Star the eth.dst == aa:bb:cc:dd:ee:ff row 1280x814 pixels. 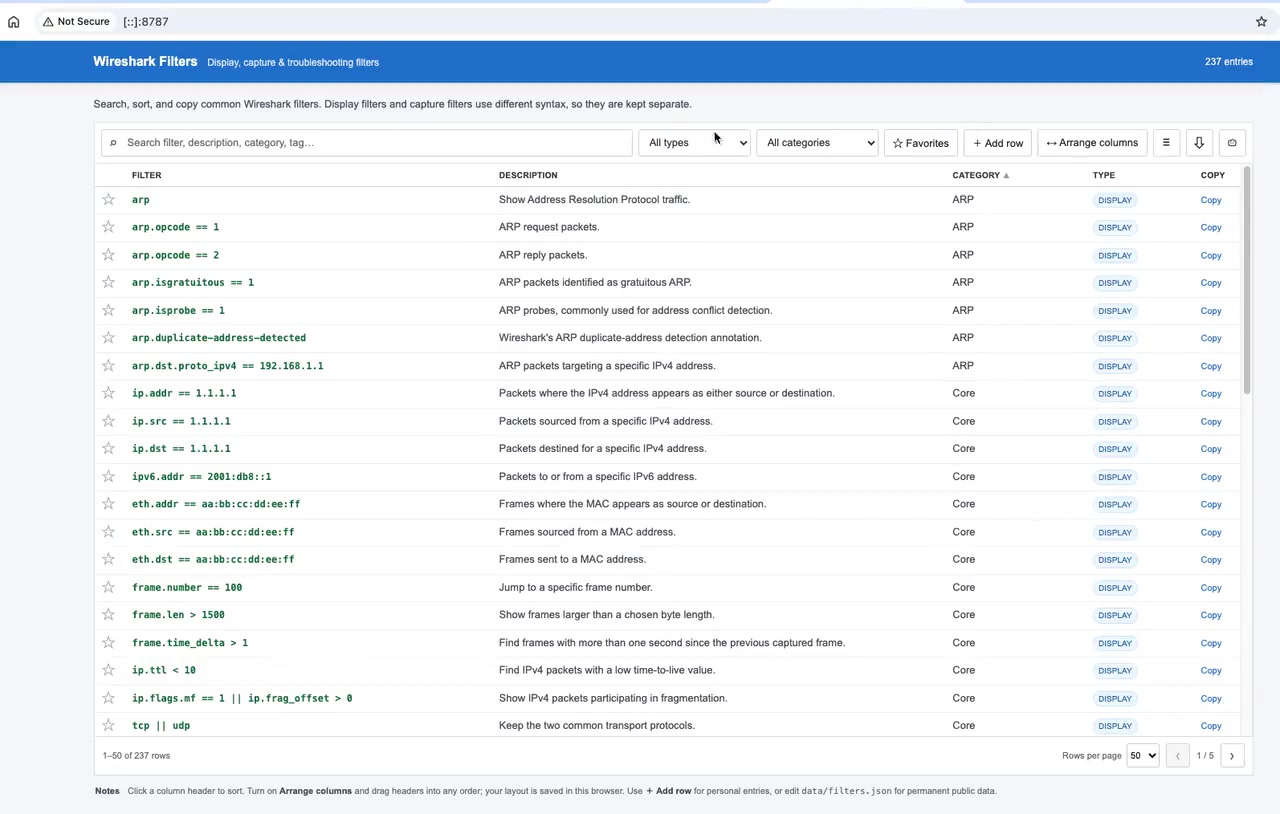(x=108, y=559)
